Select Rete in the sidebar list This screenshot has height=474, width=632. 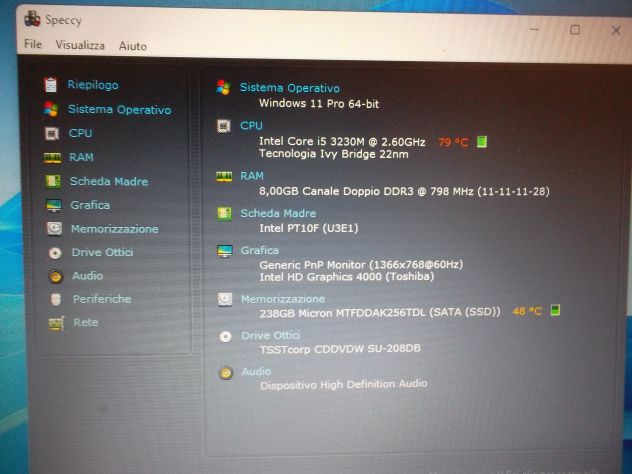pyautogui.click(x=86, y=322)
